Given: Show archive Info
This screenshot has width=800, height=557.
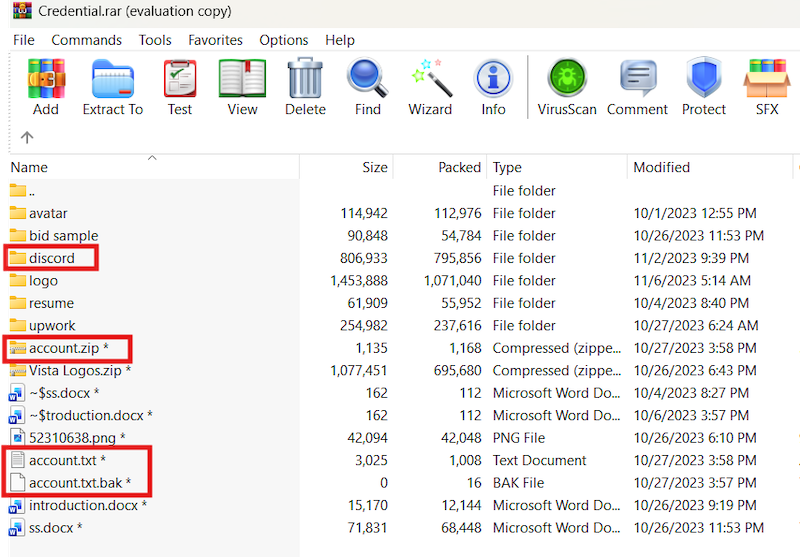Looking at the screenshot, I should coord(493,79).
